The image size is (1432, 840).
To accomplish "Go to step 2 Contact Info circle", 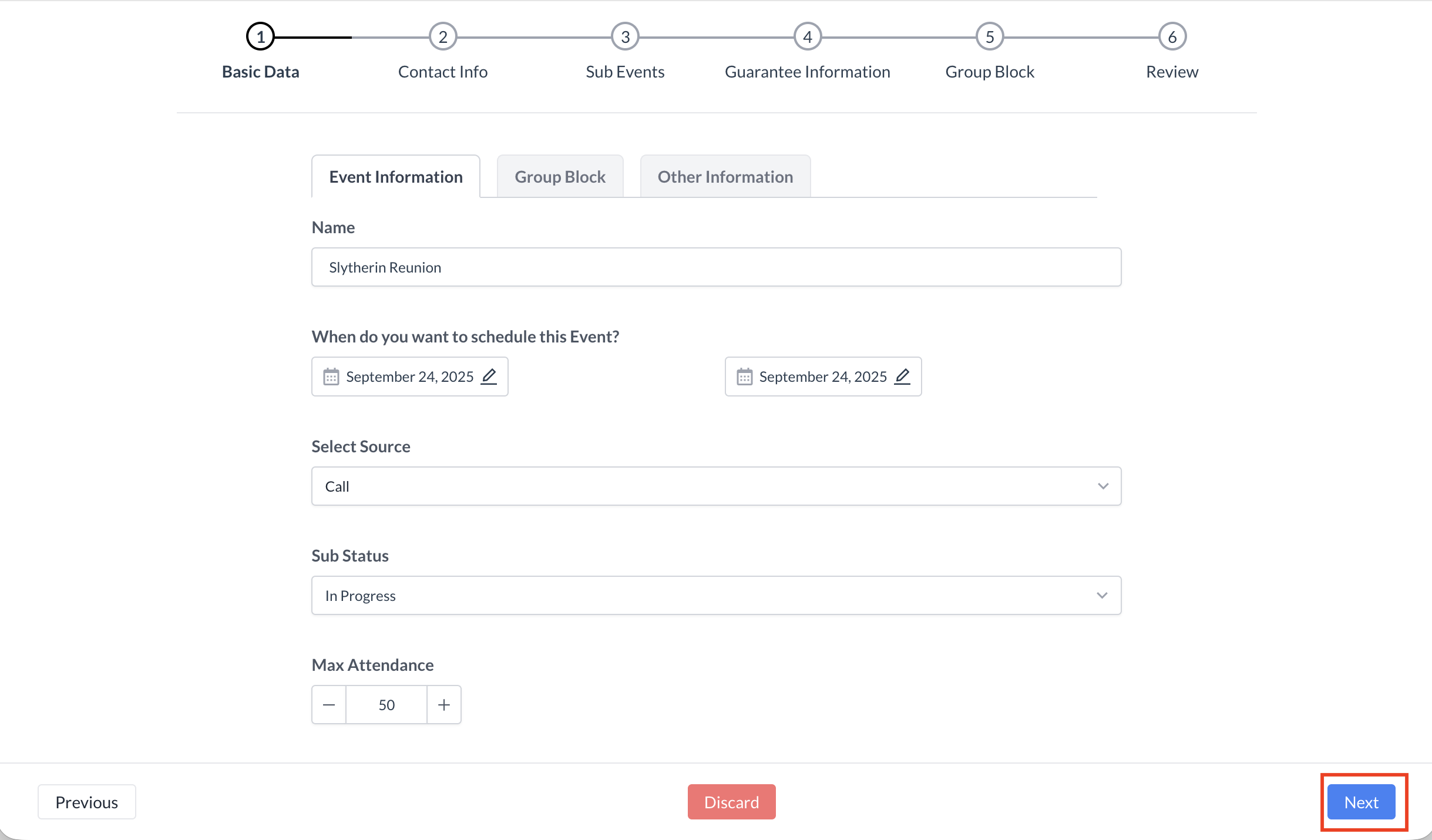I will [x=443, y=37].
